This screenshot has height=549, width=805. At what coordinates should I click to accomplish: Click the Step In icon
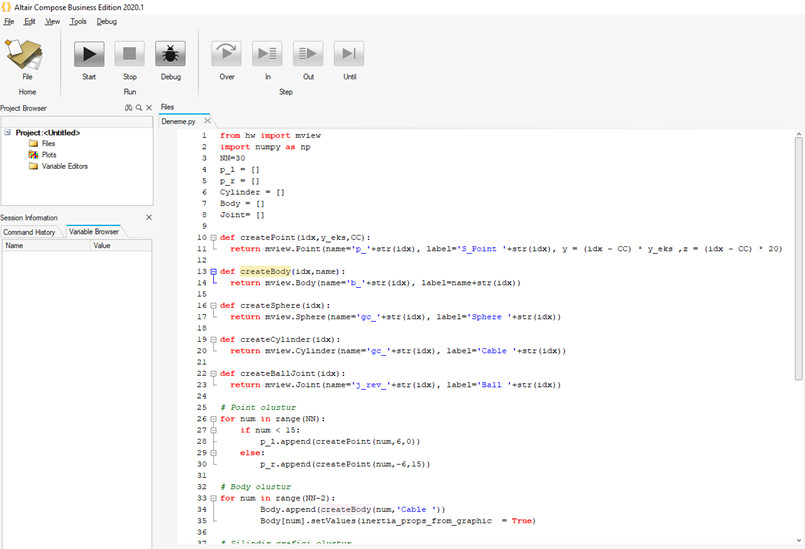pyautogui.click(x=267, y=55)
